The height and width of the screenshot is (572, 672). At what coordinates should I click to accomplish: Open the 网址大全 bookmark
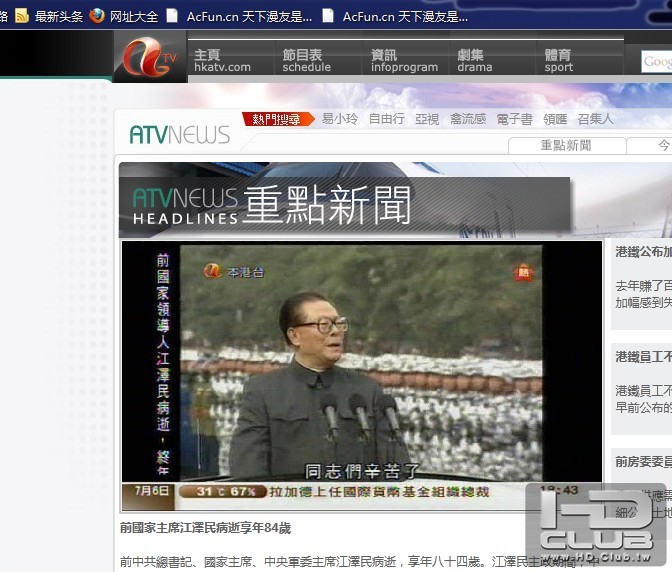tap(134, 17)
